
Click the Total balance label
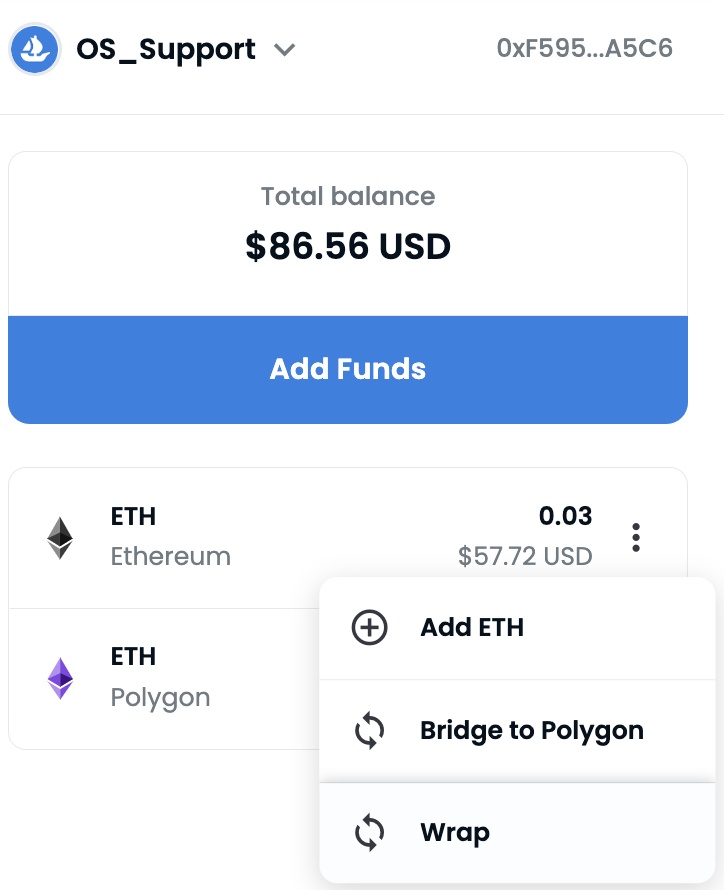tap(348, 196)
